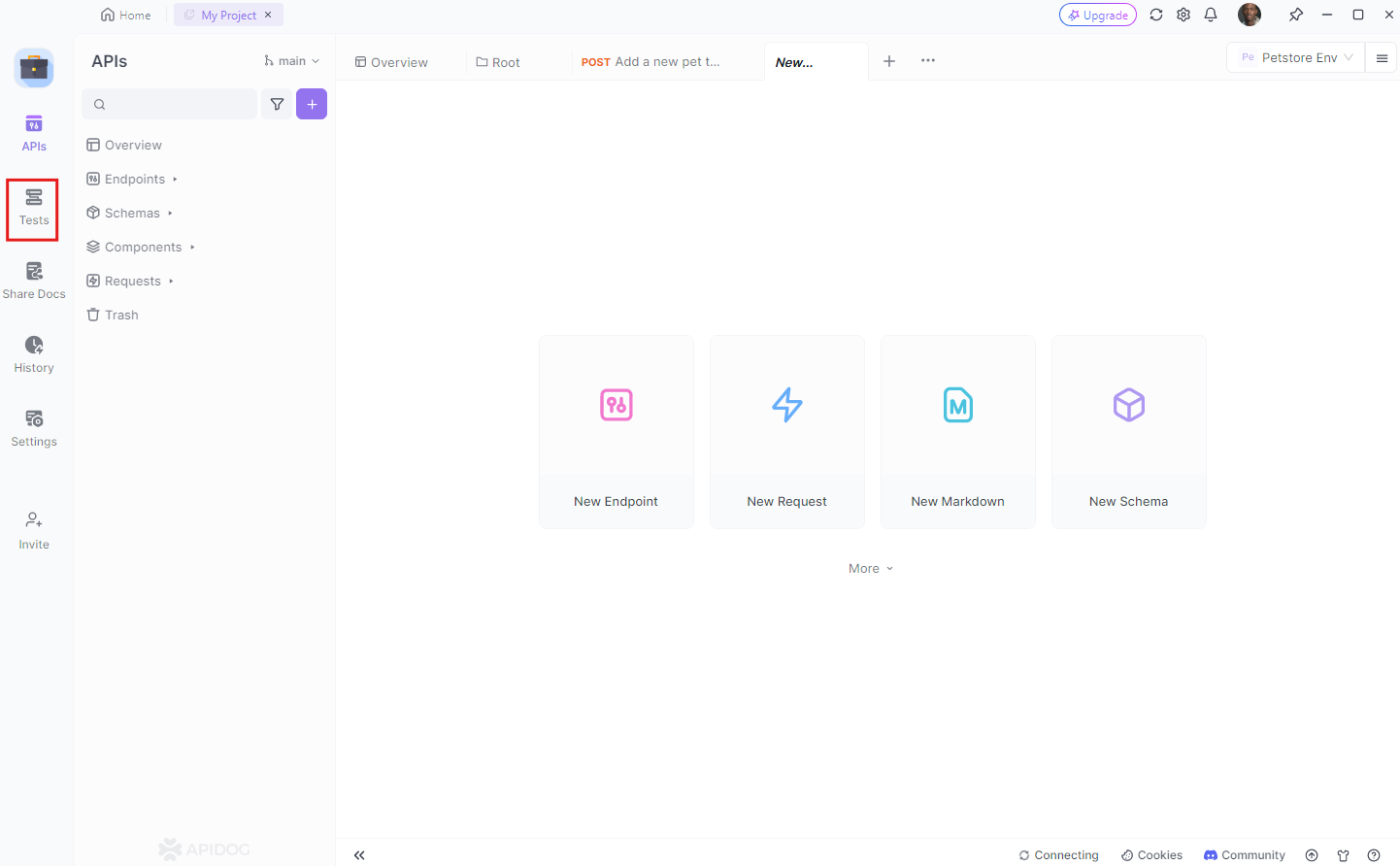Open the Tests section in sidebar
The width and height of the screenshot is (1400, 866).
point(34,208)
